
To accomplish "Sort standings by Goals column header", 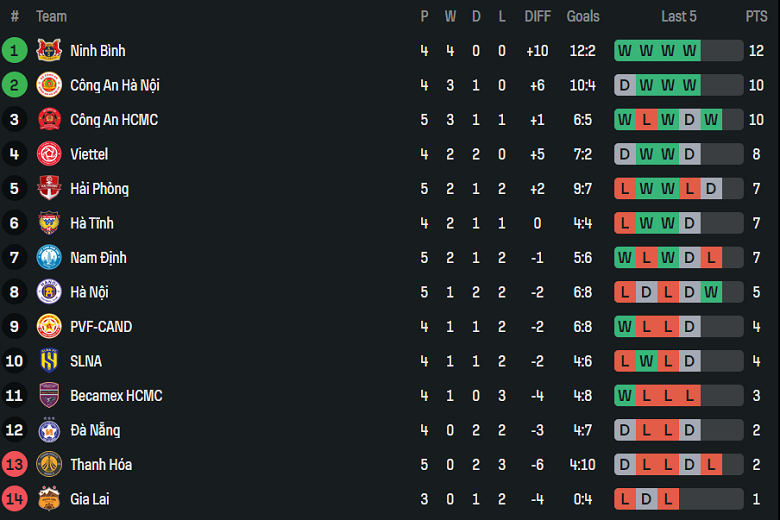I will point(583,16).
